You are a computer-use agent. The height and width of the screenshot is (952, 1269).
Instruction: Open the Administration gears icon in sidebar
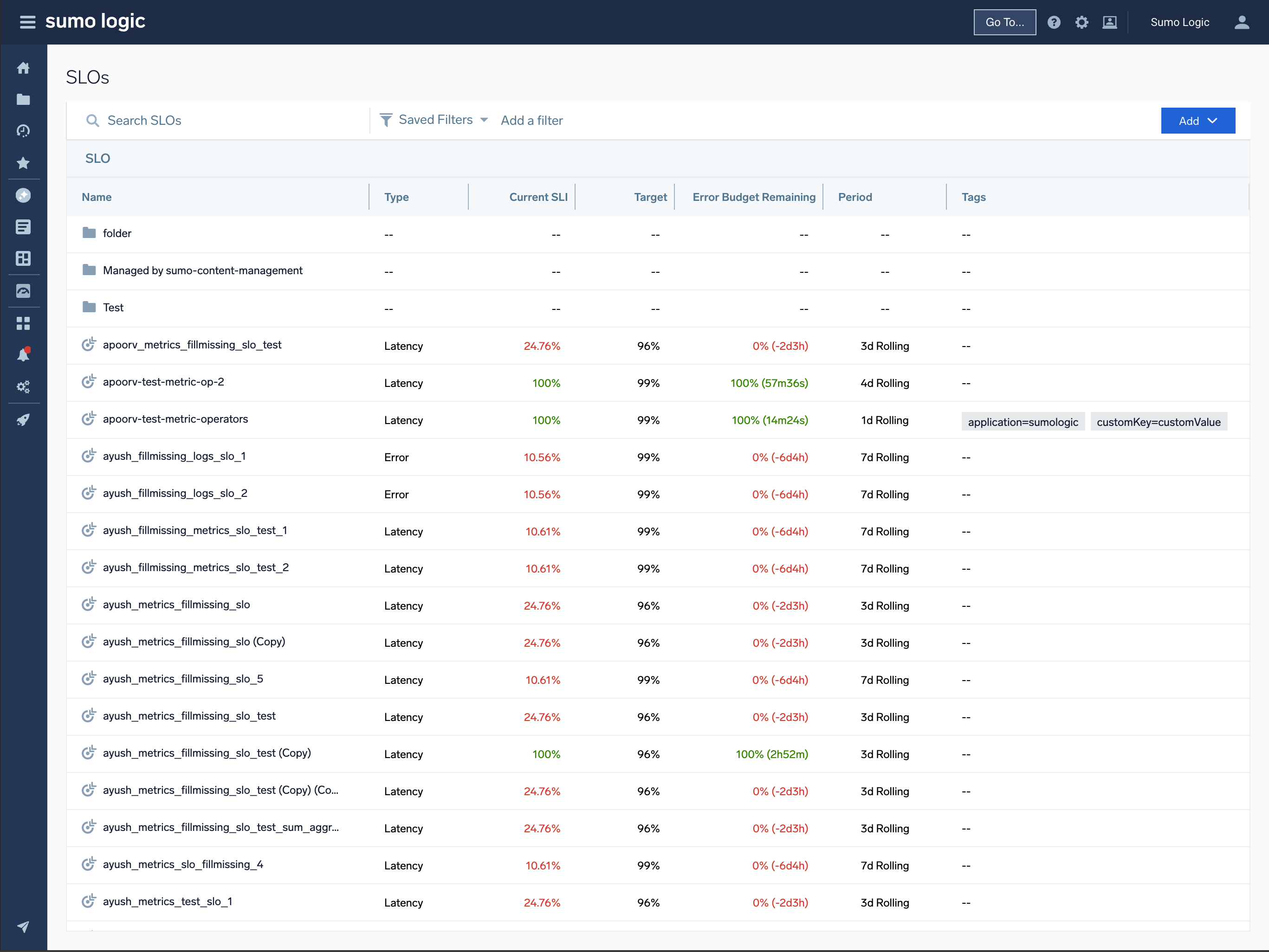click(x=24, y=386)
